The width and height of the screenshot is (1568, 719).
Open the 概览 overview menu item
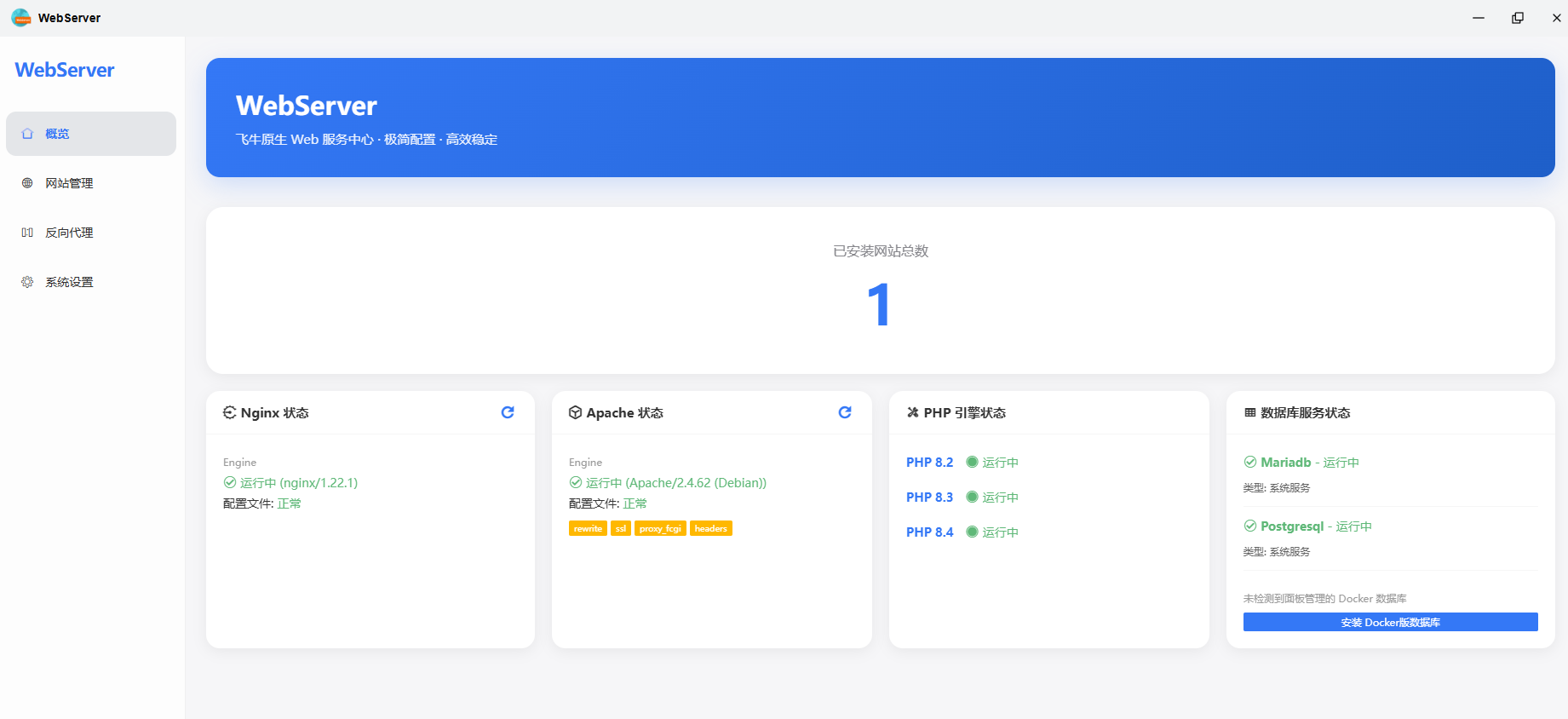coord(91,134)
